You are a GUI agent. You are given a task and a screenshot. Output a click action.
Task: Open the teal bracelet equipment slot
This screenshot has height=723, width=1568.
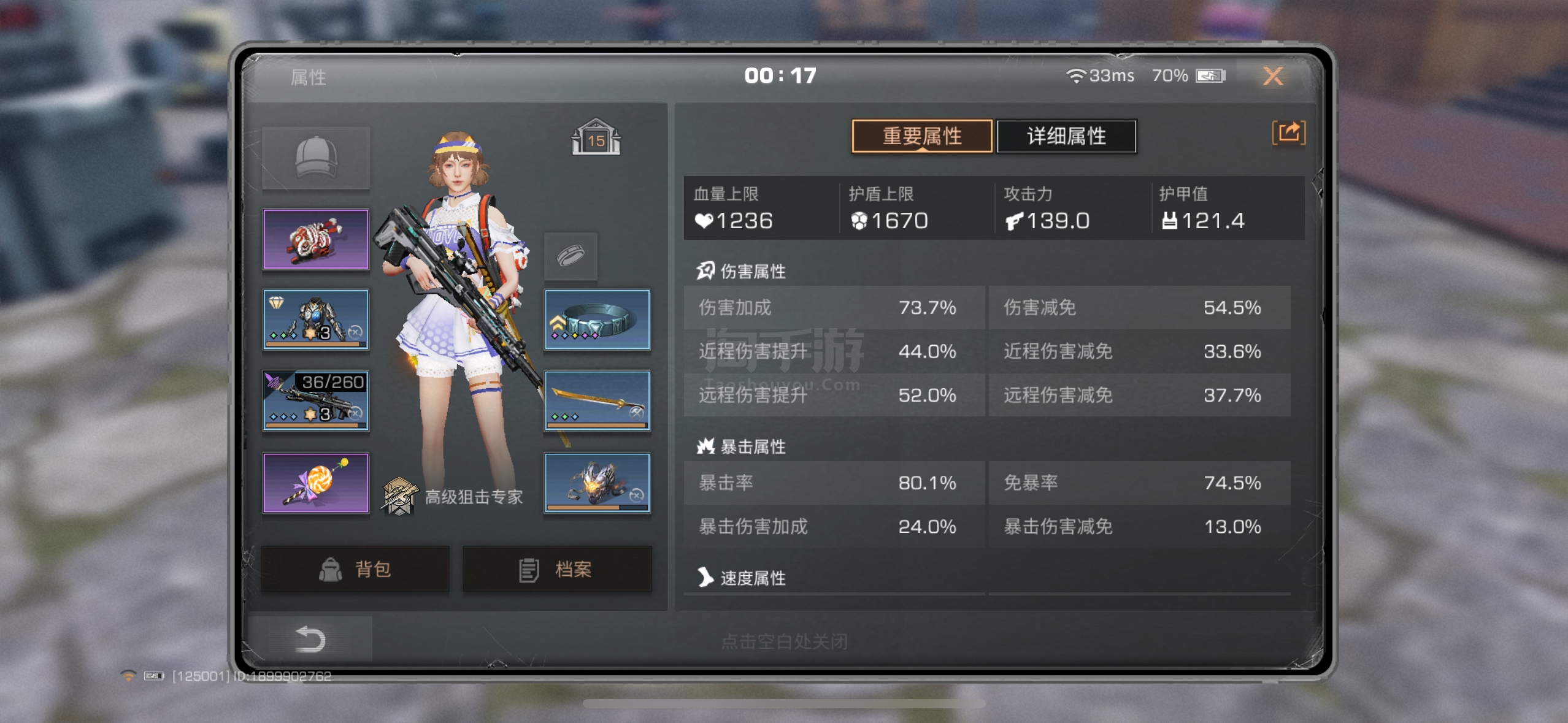pyautogui.click(x=597, y=319)
